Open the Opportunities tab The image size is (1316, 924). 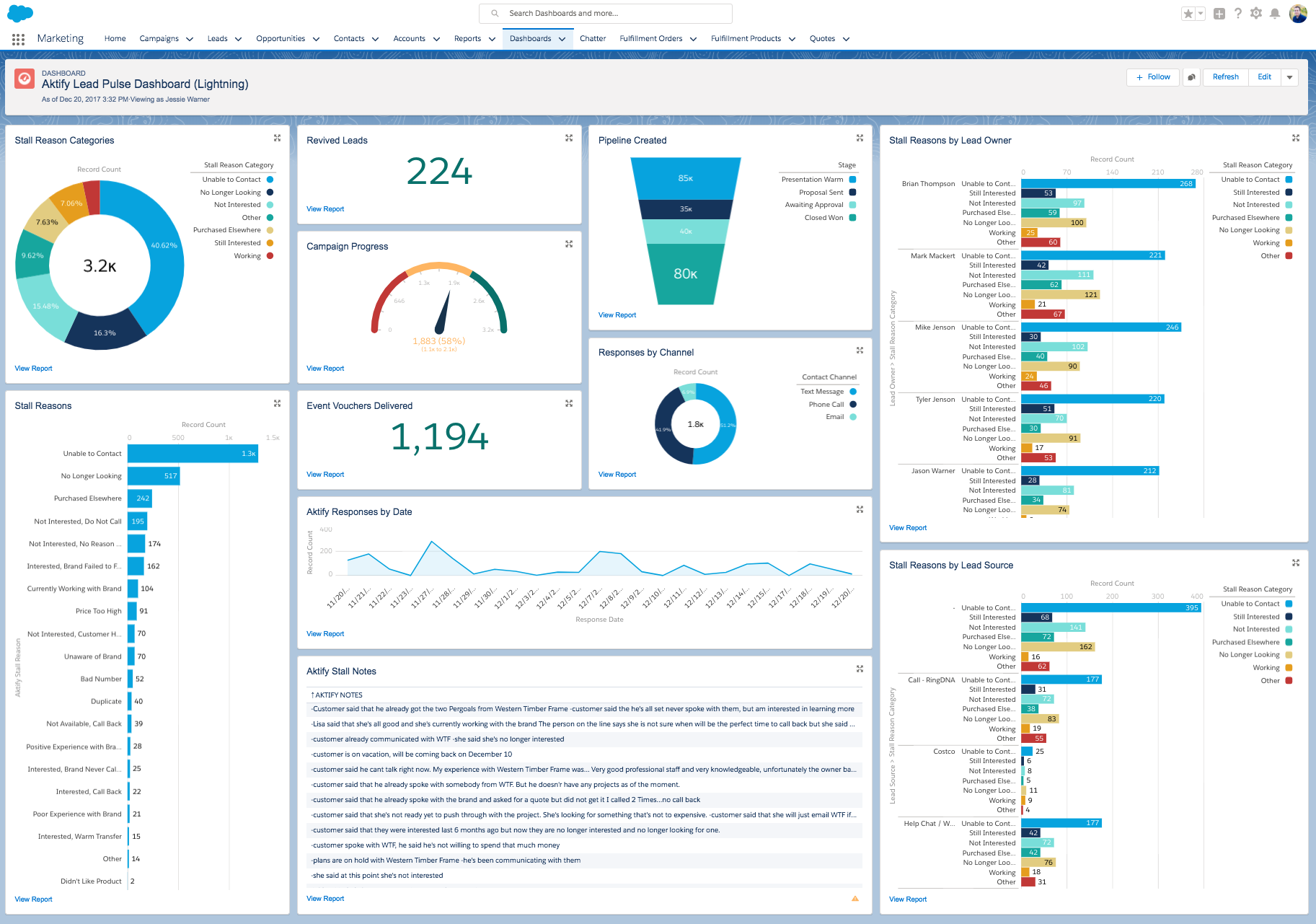281,39
